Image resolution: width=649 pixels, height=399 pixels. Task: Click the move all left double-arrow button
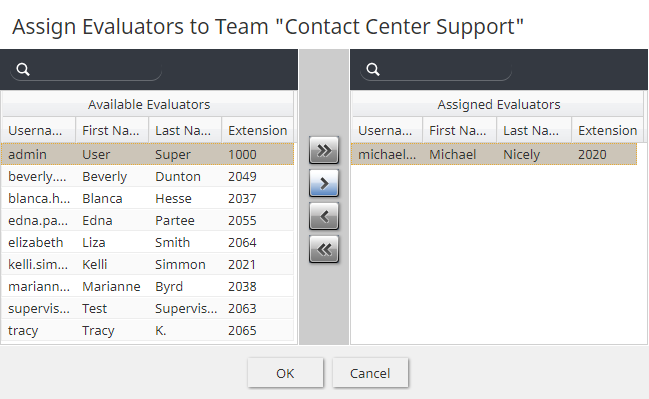click(x=324, y=249)
